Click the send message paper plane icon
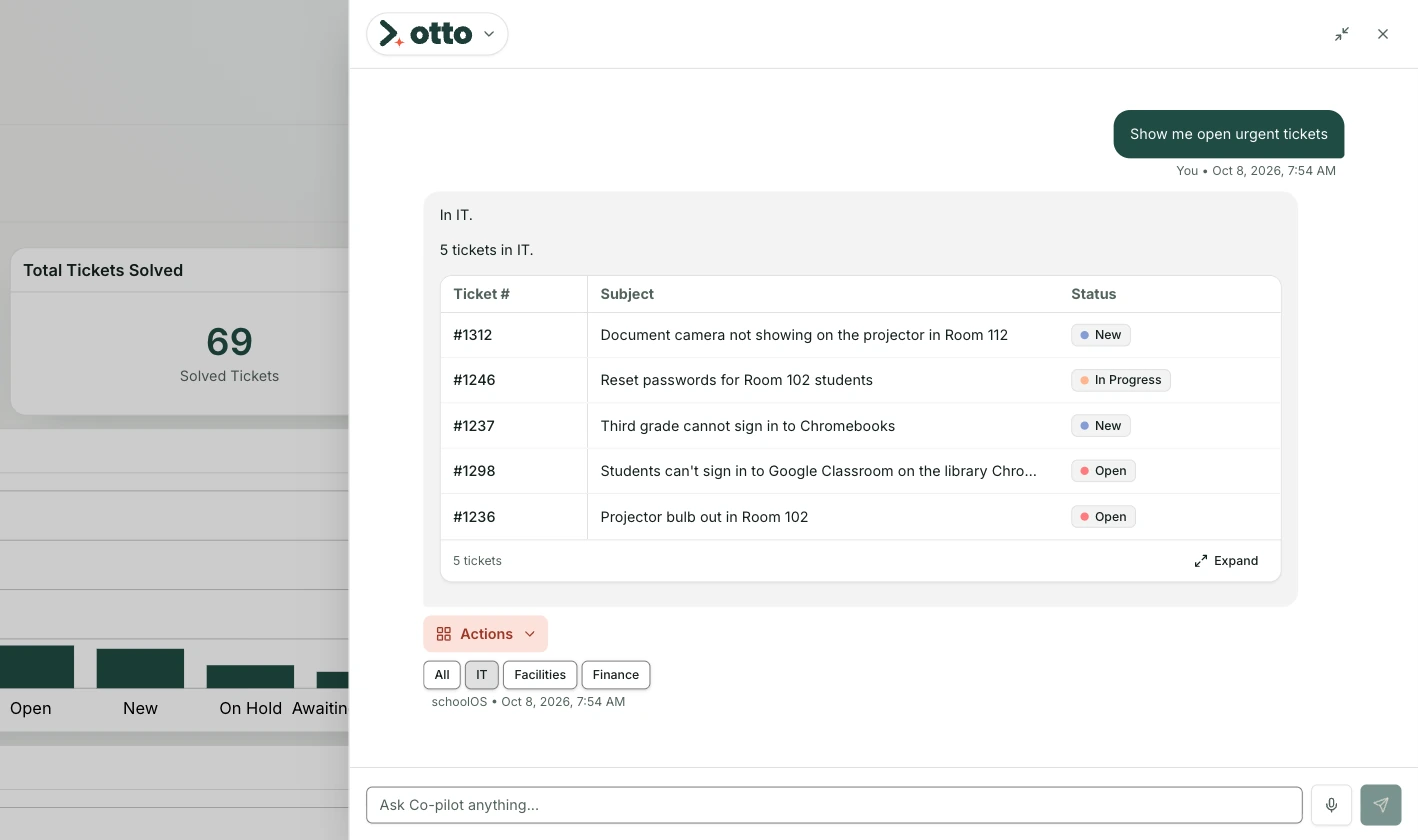Screen dimensions: 1418x840 coord(1380,805)
